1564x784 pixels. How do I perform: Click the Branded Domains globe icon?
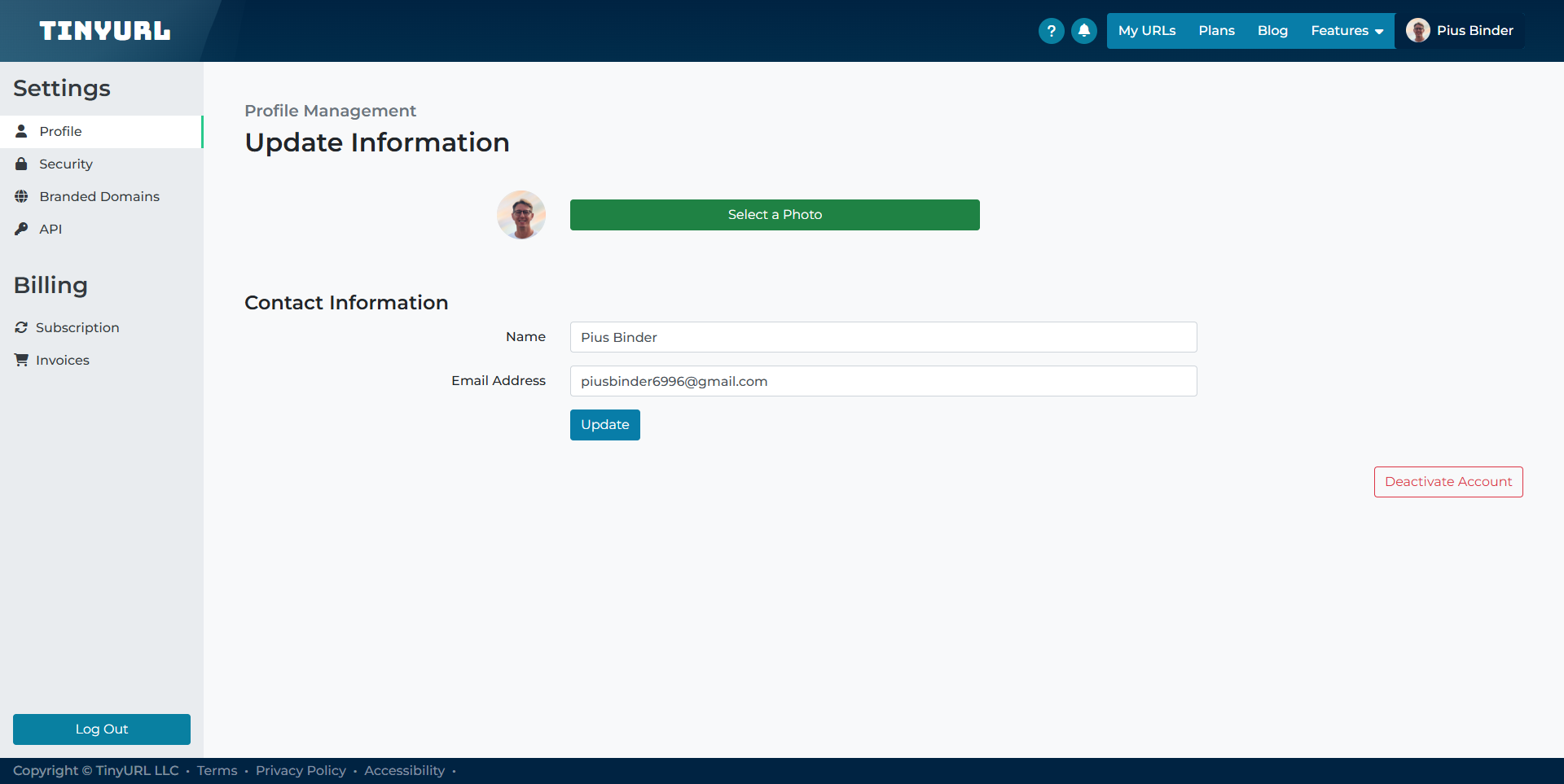click(22, 196)
